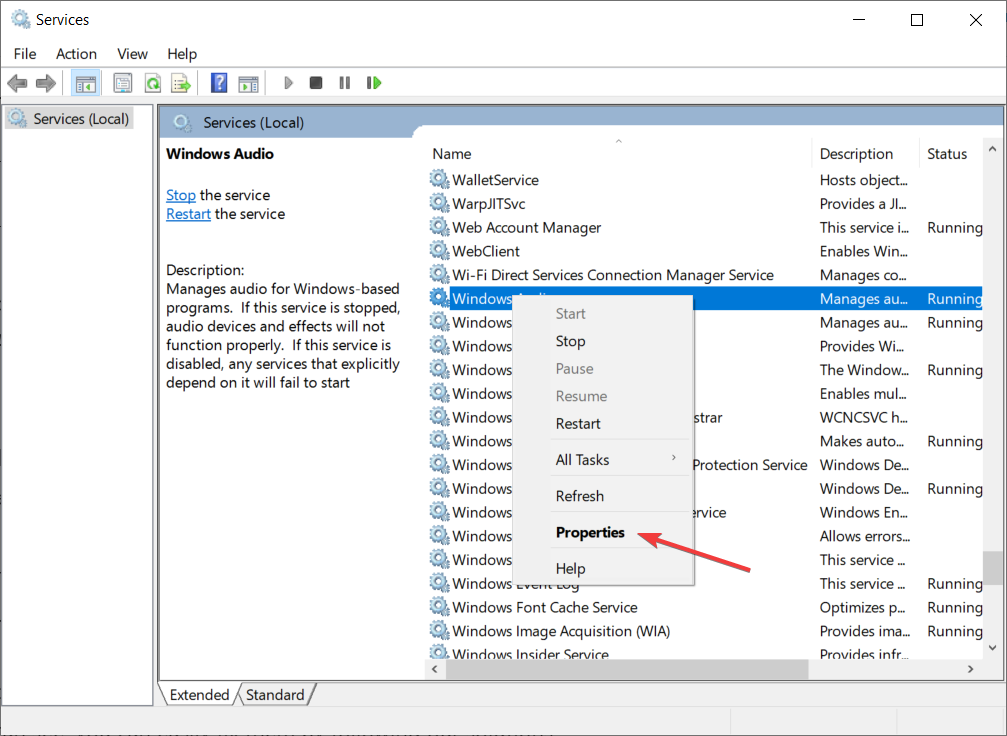Click the Start Service play icon

click(x=288, y=83)
